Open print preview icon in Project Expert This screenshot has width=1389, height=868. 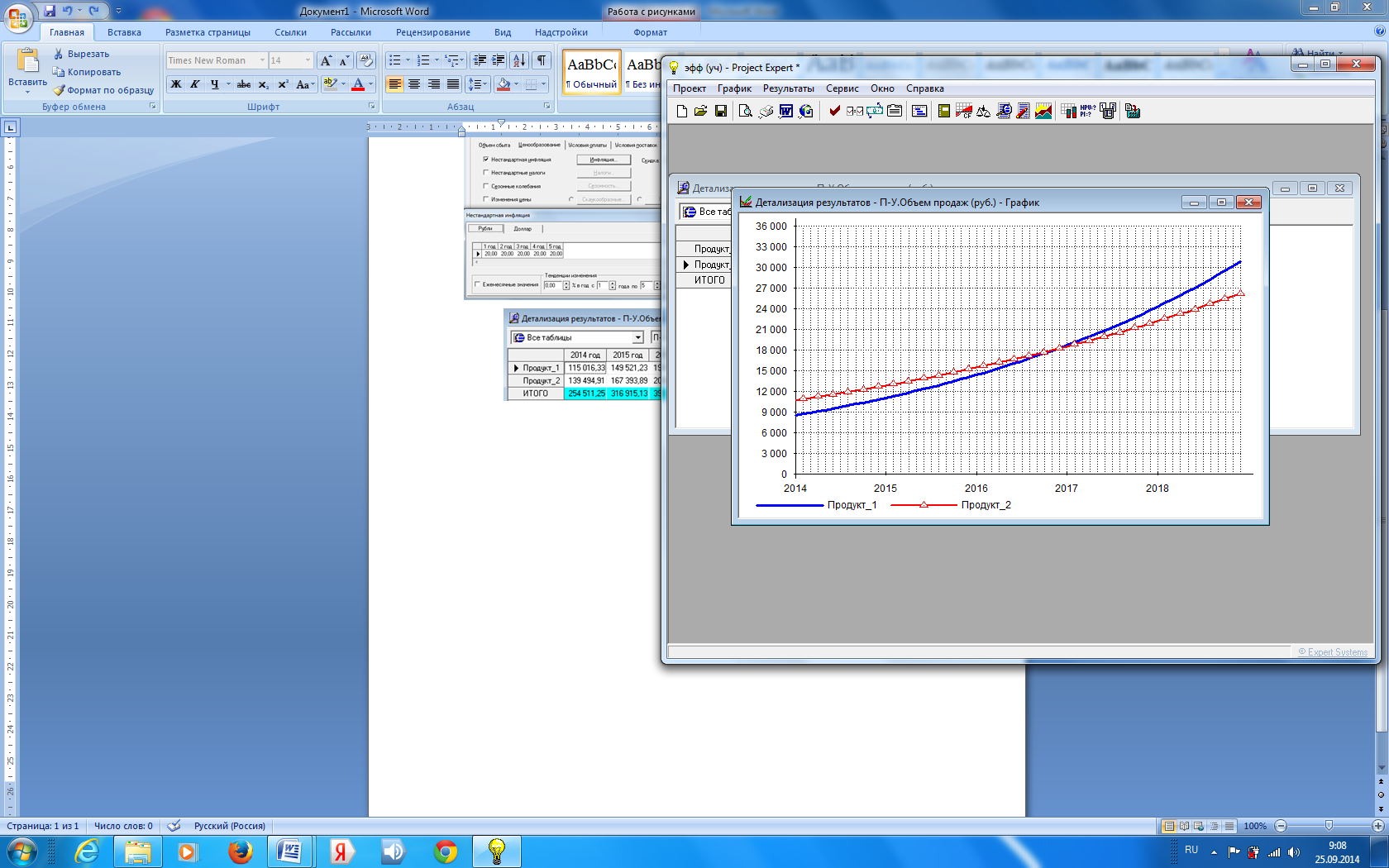[x=745, y=111]
